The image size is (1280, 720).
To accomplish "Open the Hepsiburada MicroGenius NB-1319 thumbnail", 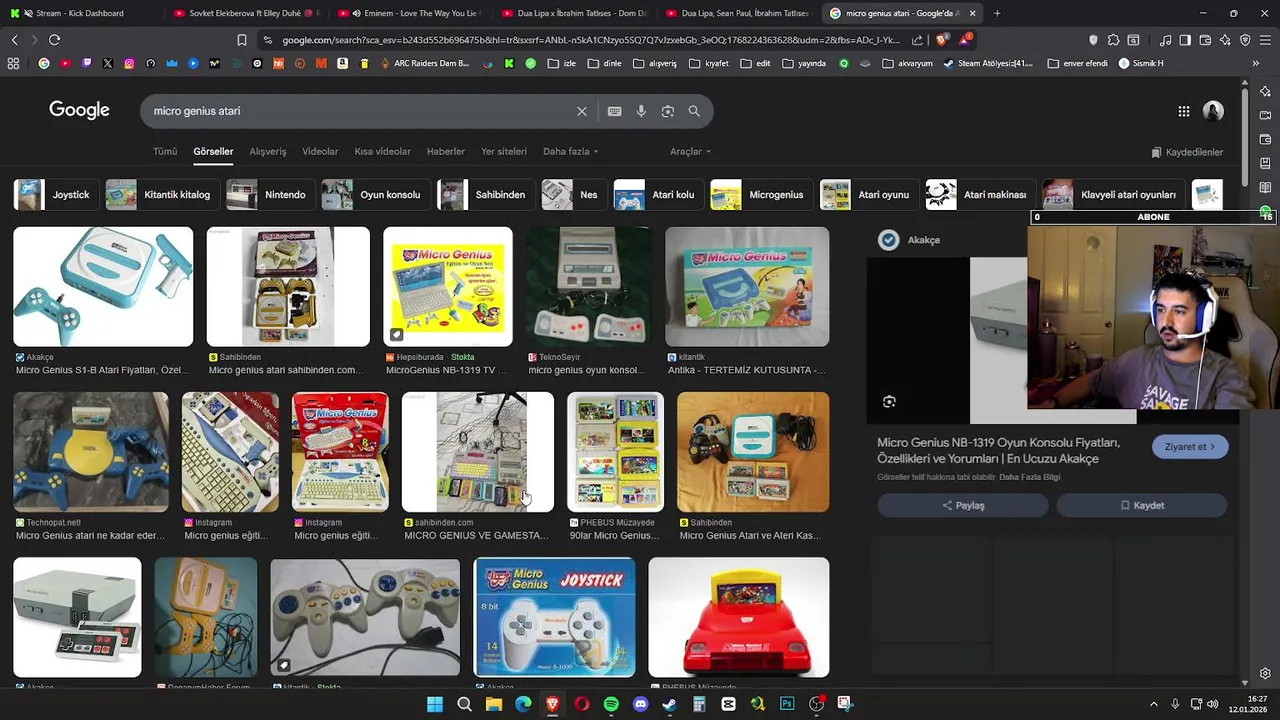I will 448,287.
